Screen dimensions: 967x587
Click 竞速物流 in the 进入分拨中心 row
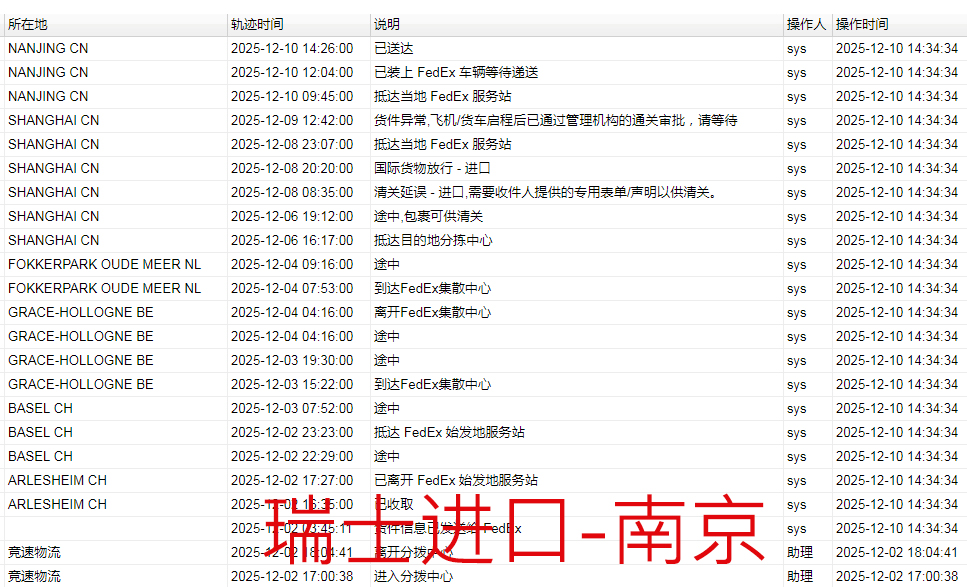point(34,576)
